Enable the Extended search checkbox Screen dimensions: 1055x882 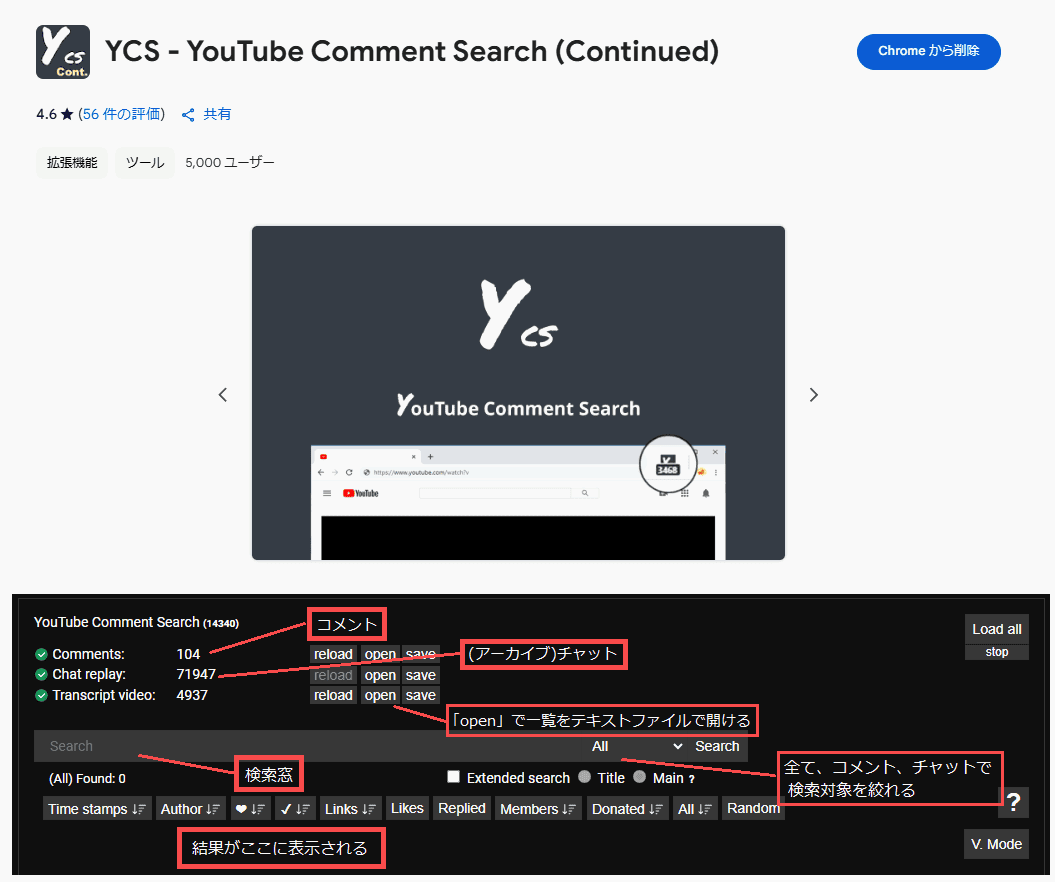453,777
